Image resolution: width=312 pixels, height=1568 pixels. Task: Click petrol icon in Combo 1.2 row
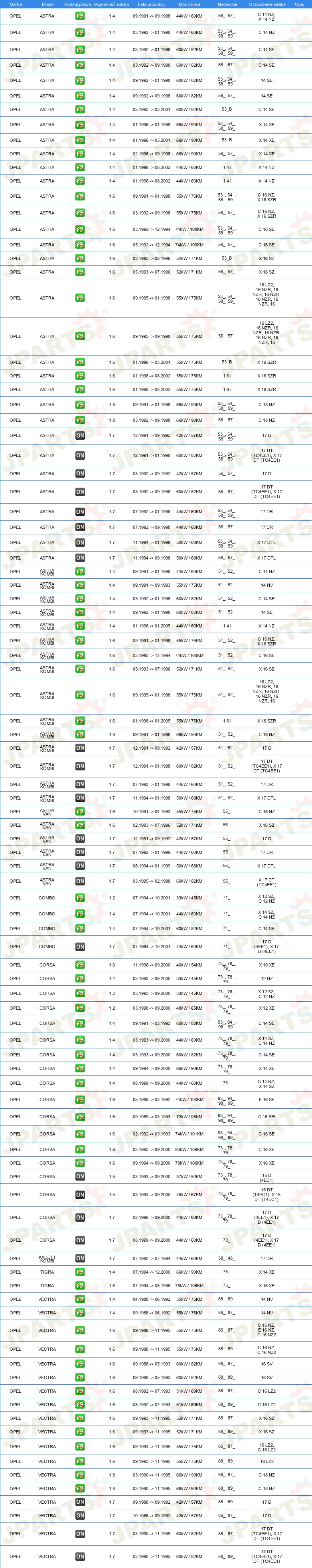click(x=80, y=897)
